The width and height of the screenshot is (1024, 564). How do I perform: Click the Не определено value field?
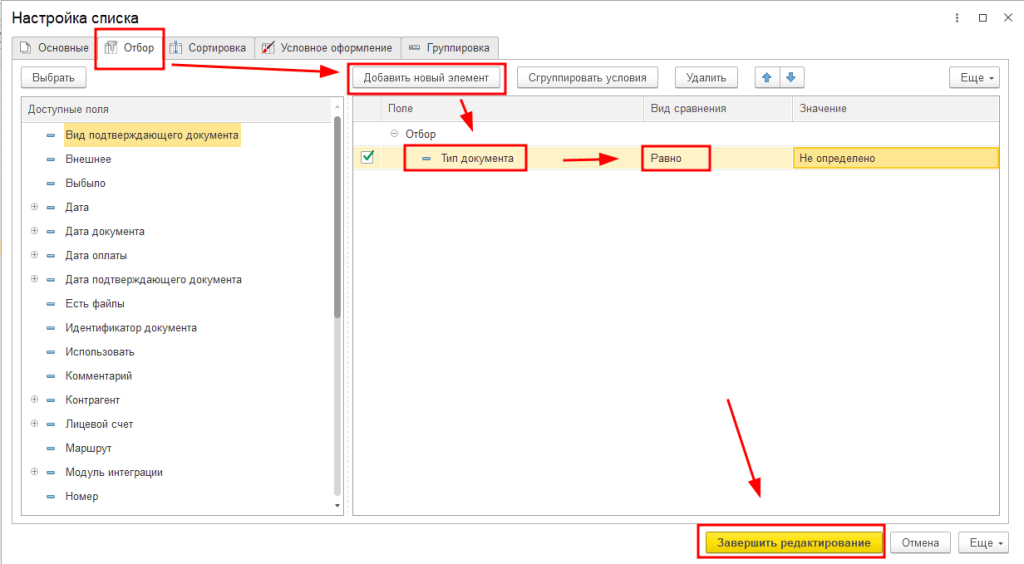click(x=894, y=158)
